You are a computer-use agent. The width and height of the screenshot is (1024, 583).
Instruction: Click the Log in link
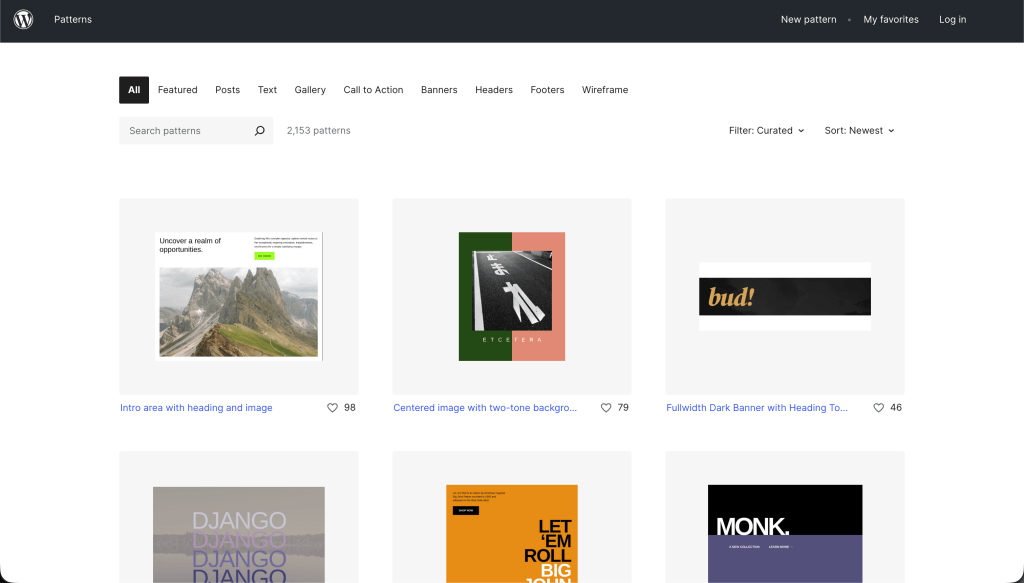click(952, 20)
